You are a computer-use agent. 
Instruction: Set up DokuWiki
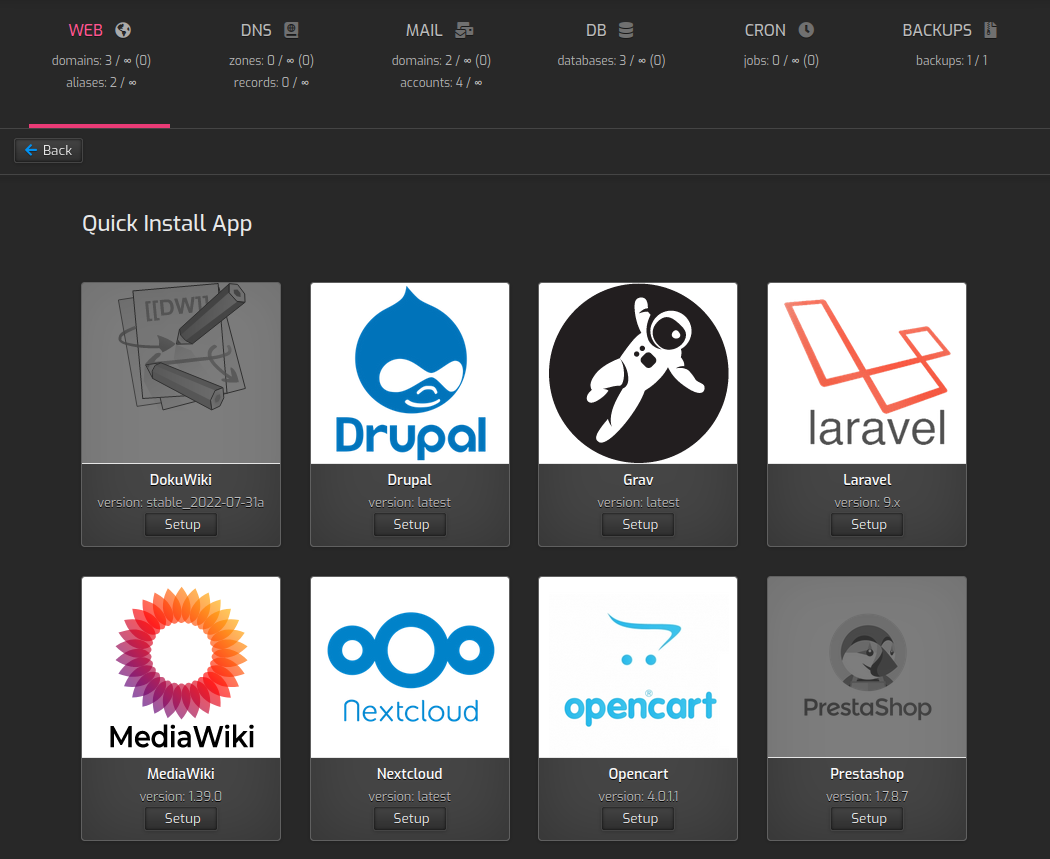click(181, 524)
